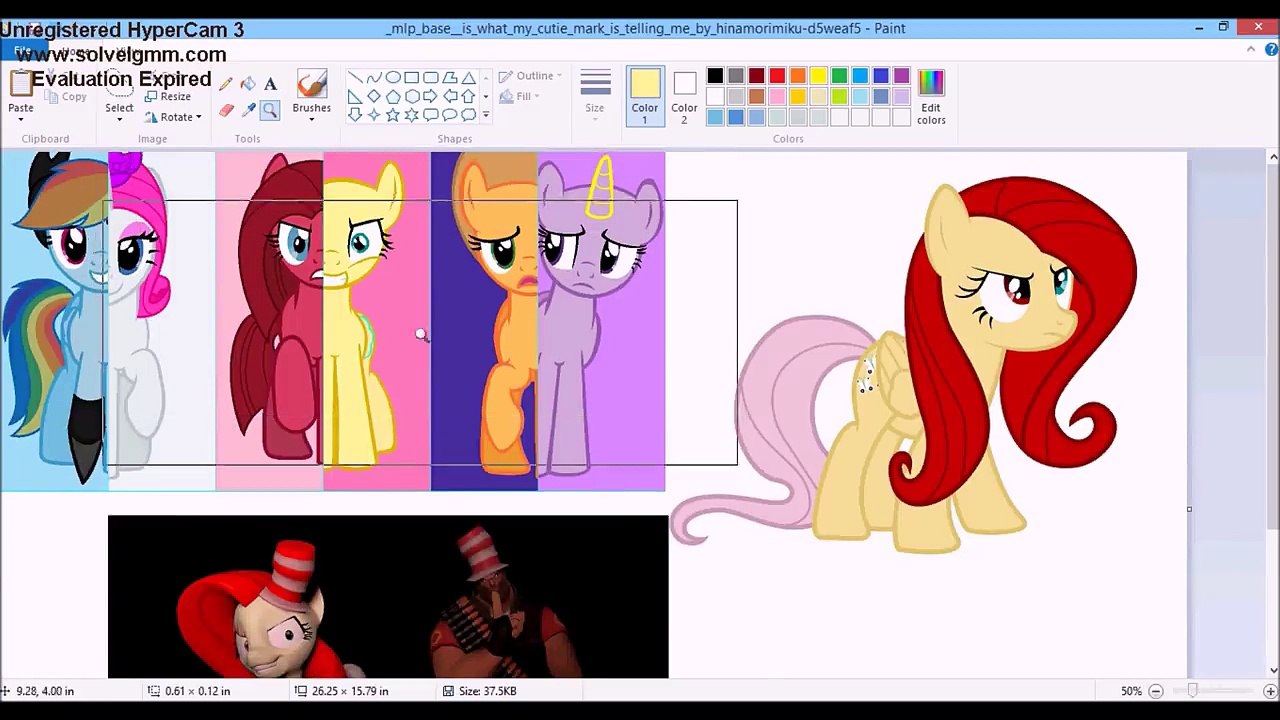Open the Rotate dropdown
Viewport: 1280px width, 720px height.
click(173, 117)
